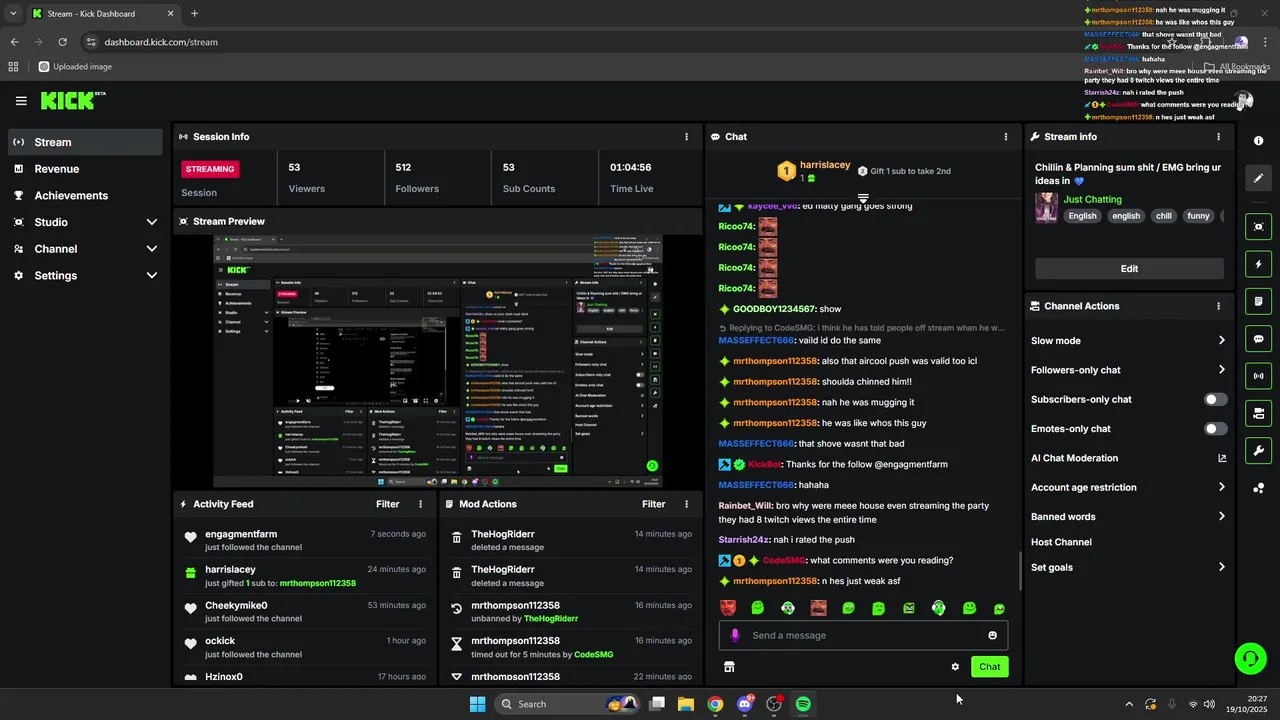
Task: Open Discord from the taskbar
Action: click(744, 704)
